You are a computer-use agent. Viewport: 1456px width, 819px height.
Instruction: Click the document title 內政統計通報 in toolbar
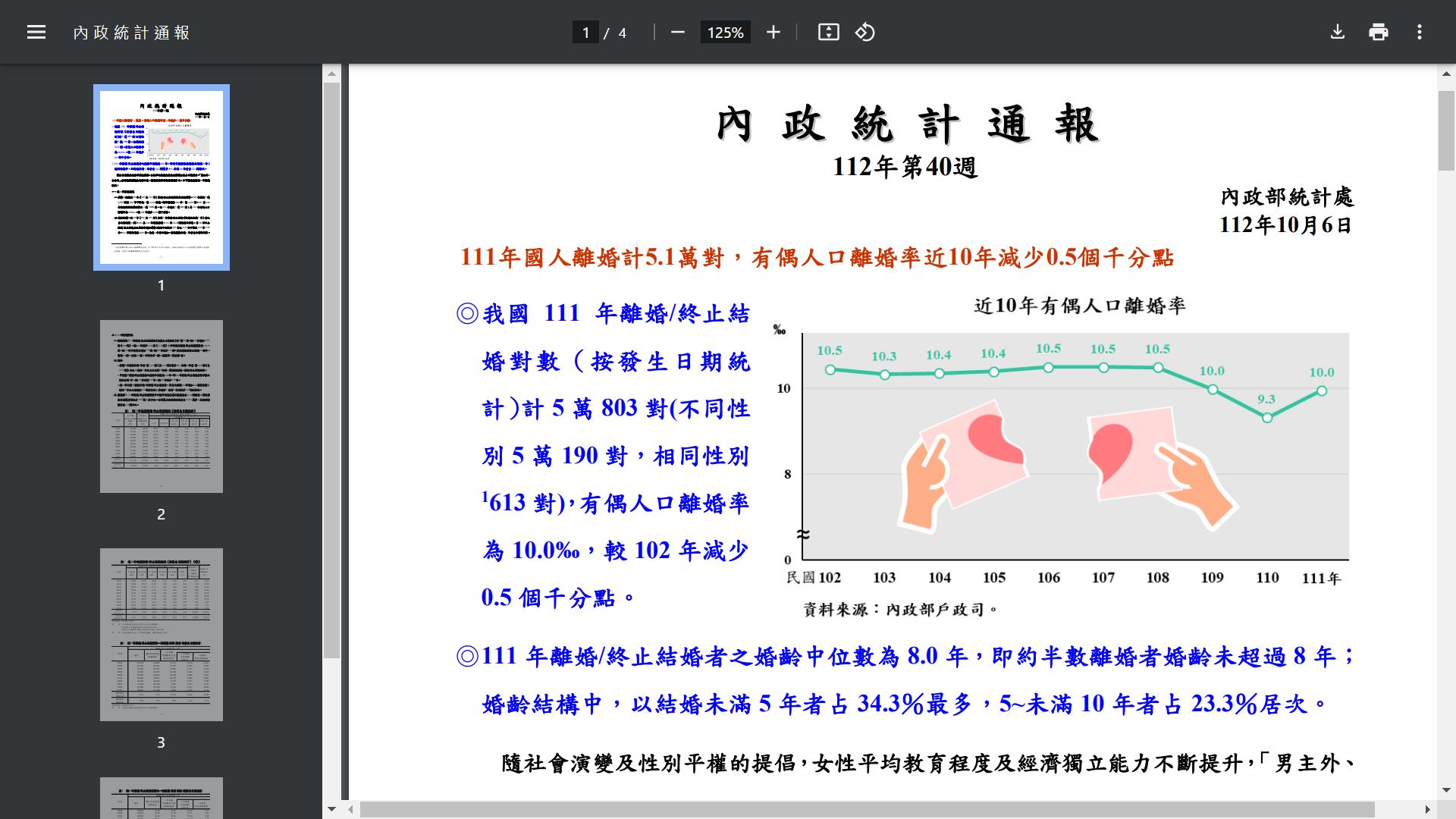[x=132, y=33]
